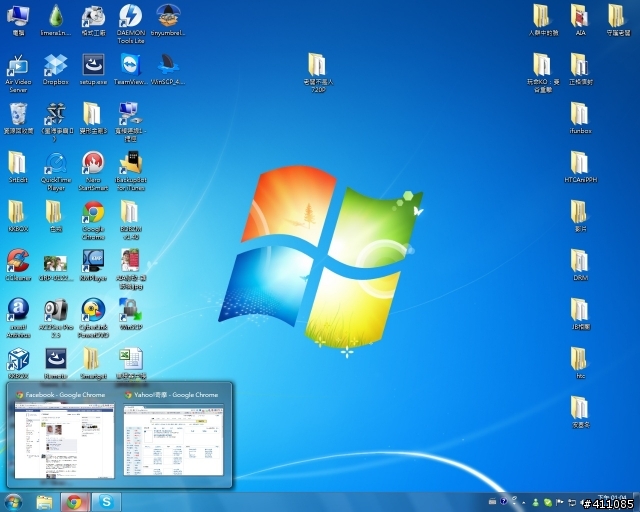Open iBackupBot for iTunes shortcut

tap(131, 171)
